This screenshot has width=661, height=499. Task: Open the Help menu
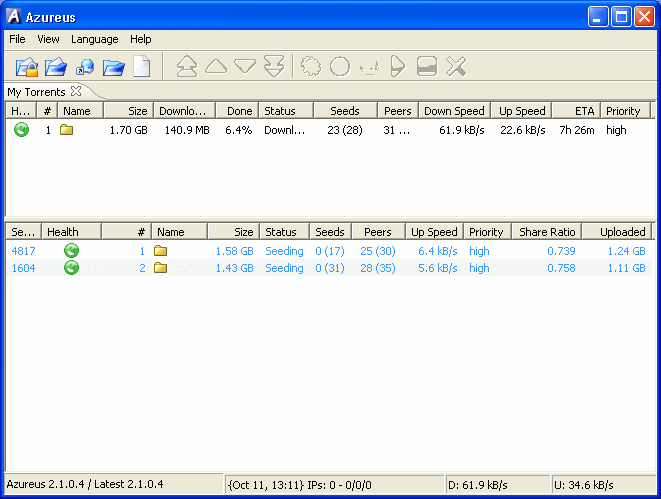140,39
